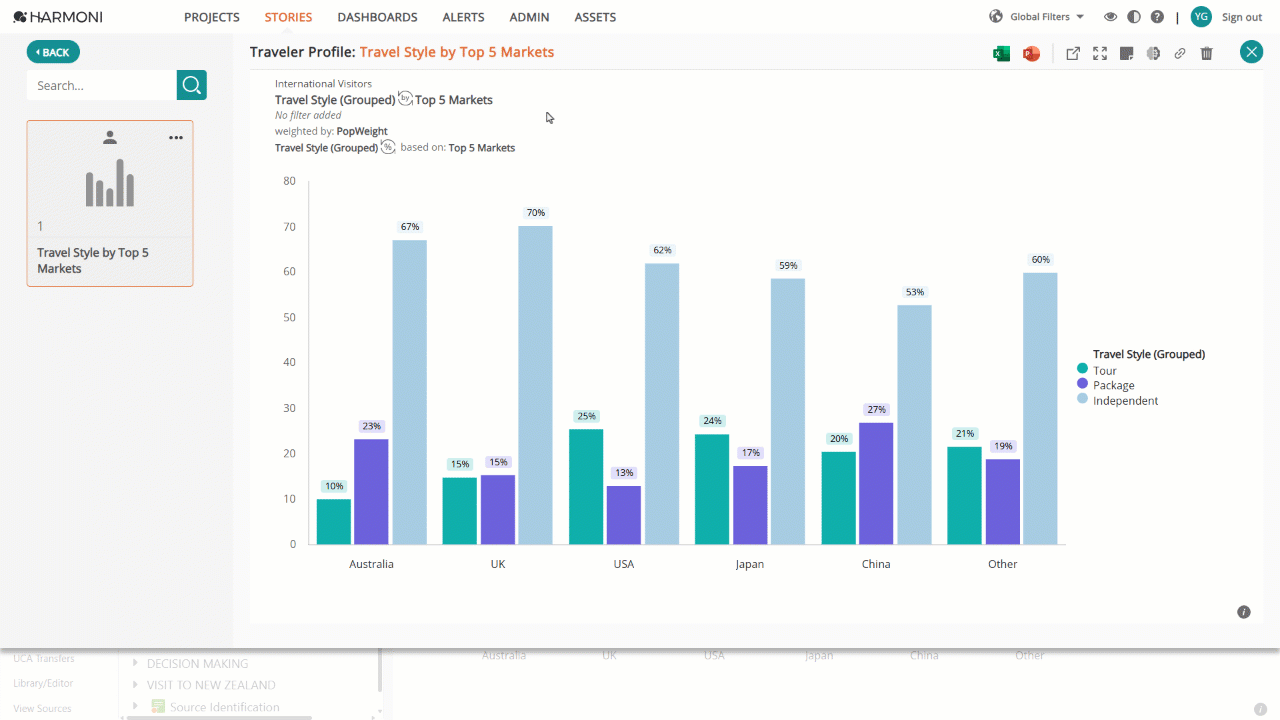
Task: Open the PROJECTS menu
Action: 212,17
